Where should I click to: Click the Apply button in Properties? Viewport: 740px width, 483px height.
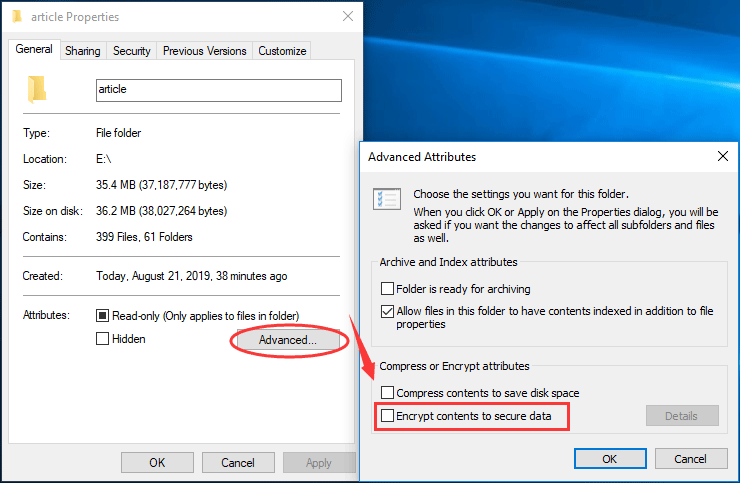click(x=319, y=462)
